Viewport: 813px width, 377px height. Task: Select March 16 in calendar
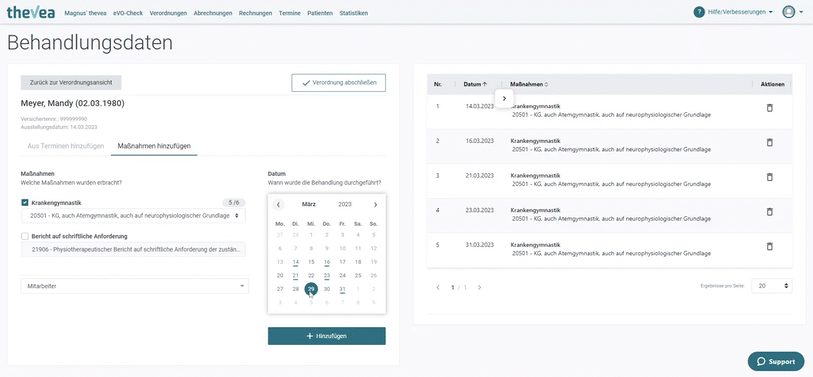[x=327, y=262]
